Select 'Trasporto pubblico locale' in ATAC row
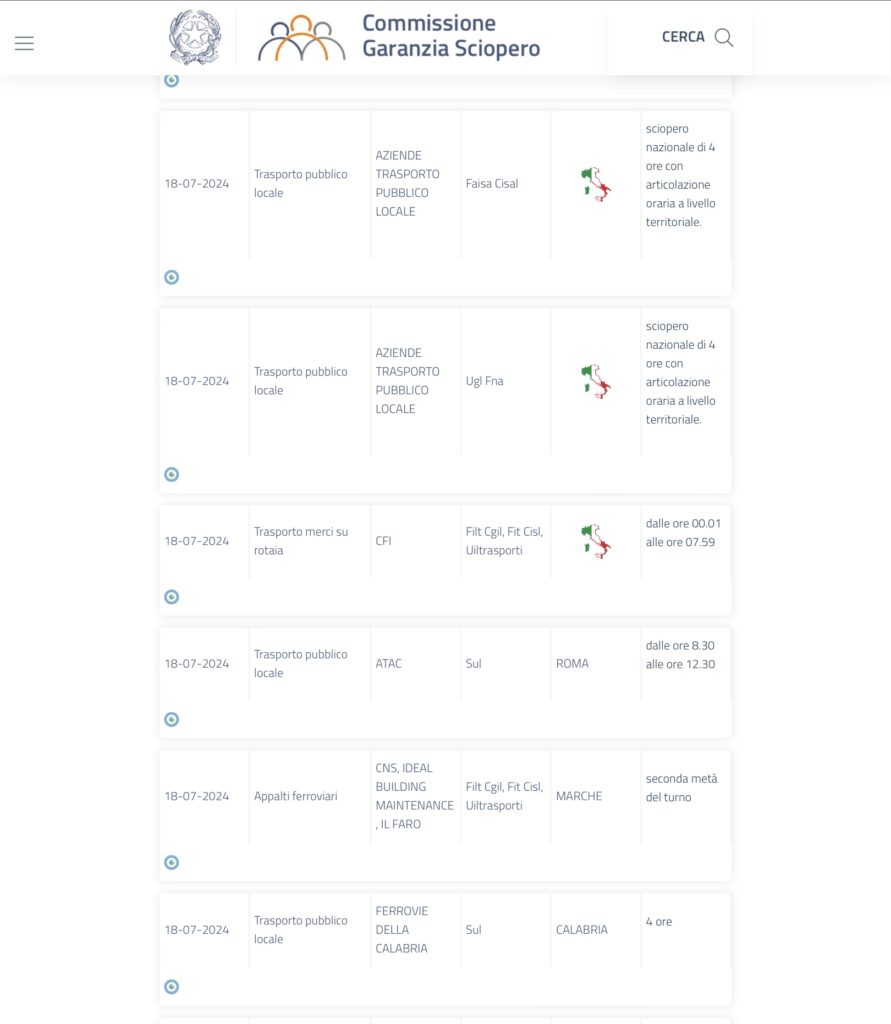 [x=300, y=664]
